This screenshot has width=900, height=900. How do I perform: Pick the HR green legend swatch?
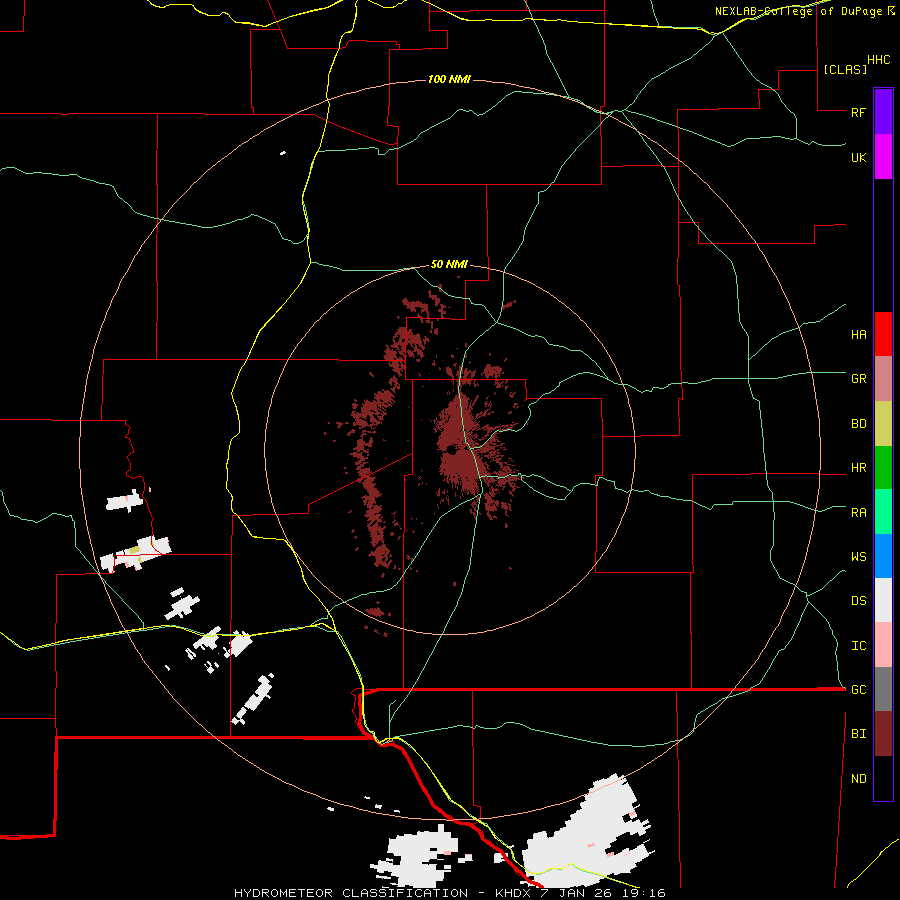[883, 468]
